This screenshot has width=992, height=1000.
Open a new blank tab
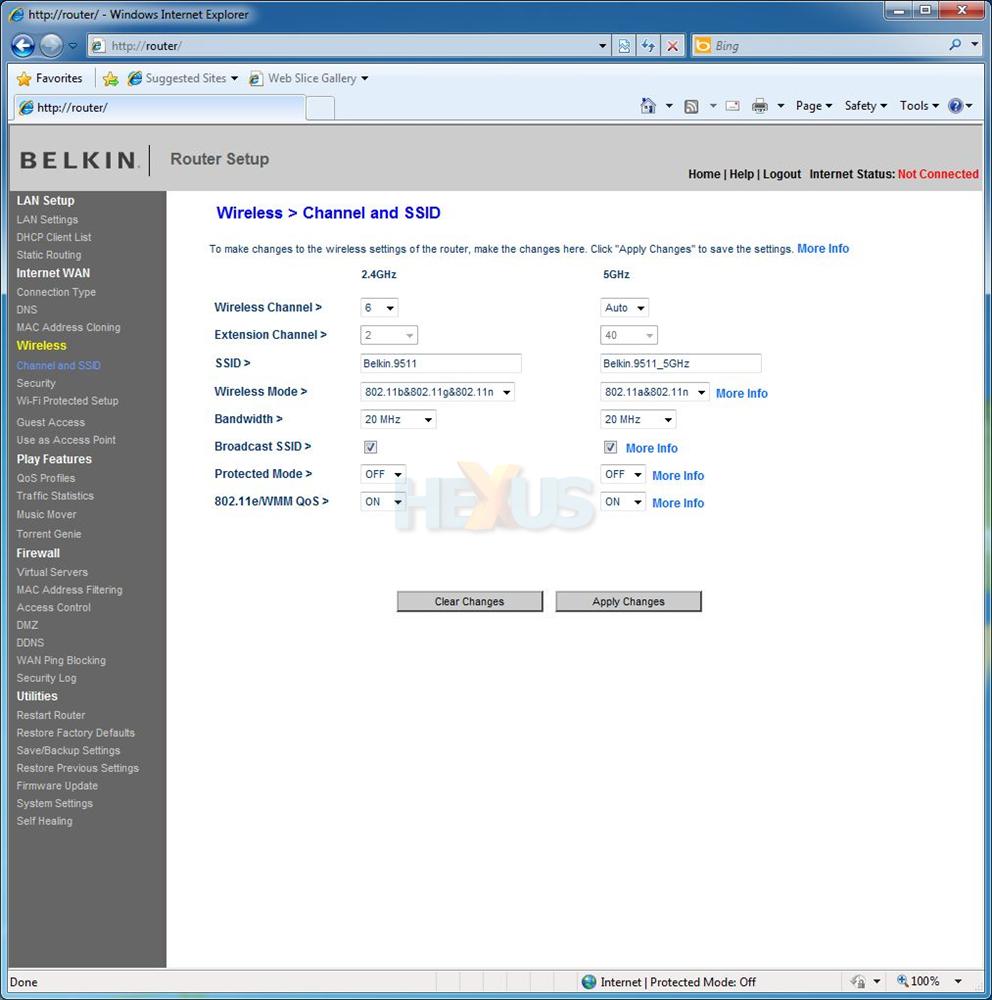[320, 108]
